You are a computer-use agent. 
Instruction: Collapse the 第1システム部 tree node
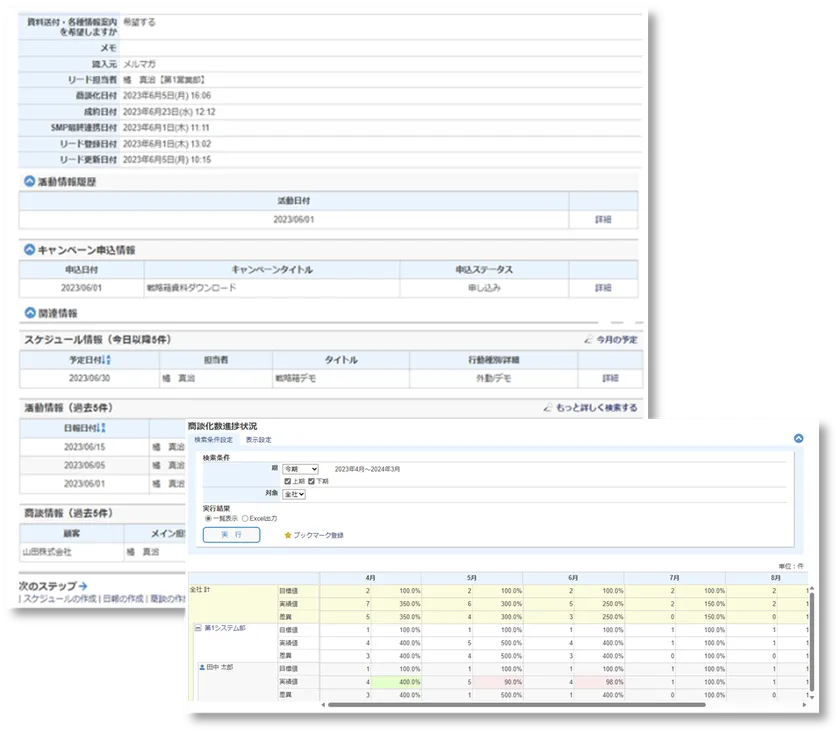point(198,628)
